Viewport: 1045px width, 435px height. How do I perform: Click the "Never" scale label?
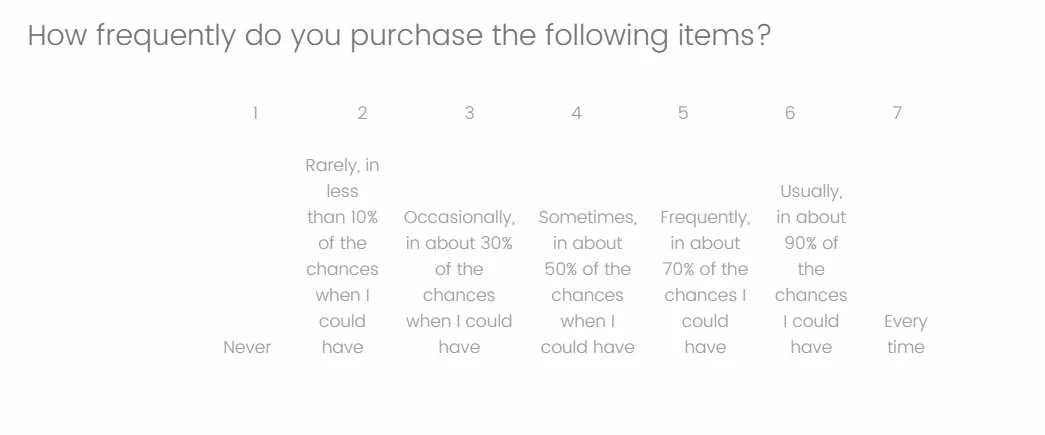[247, 347]
